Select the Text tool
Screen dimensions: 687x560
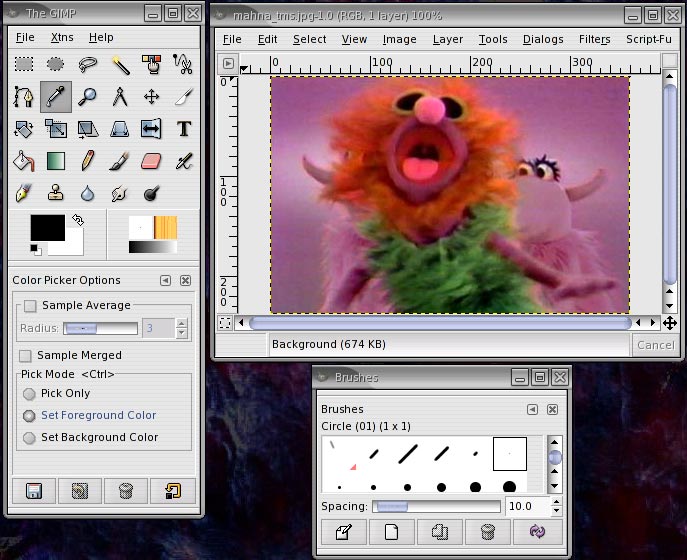pyautogui.click(x=183, y=129)
